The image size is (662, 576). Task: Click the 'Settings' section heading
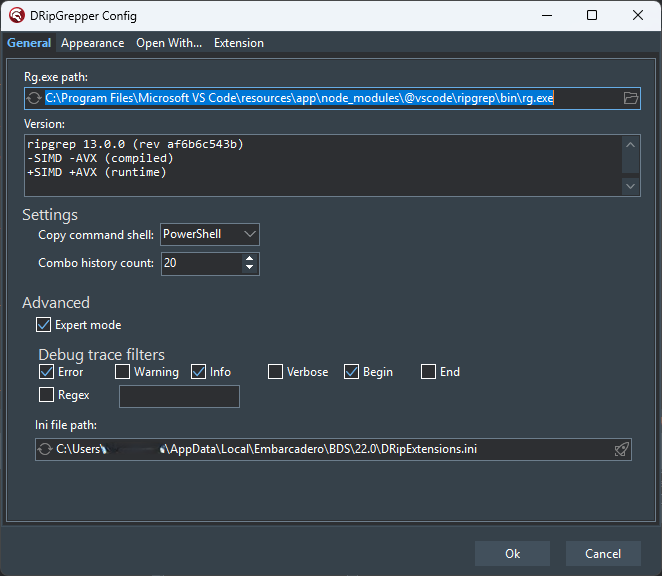point(50,215)
